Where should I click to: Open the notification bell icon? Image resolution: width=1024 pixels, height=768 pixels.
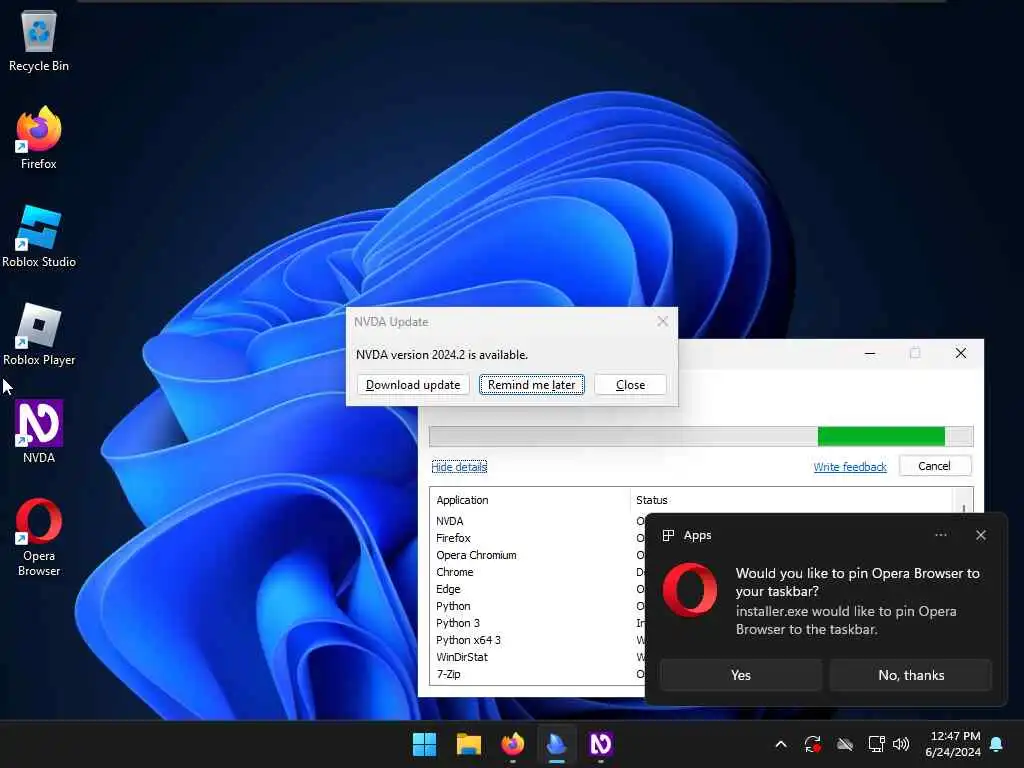click(997, 744)
